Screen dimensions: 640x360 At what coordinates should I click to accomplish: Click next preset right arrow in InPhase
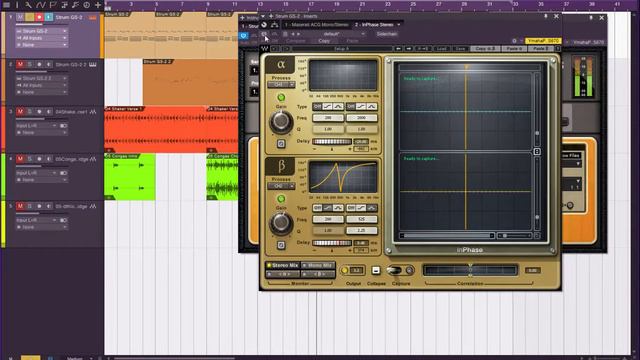pyautogui.click(x=408, y=49)
